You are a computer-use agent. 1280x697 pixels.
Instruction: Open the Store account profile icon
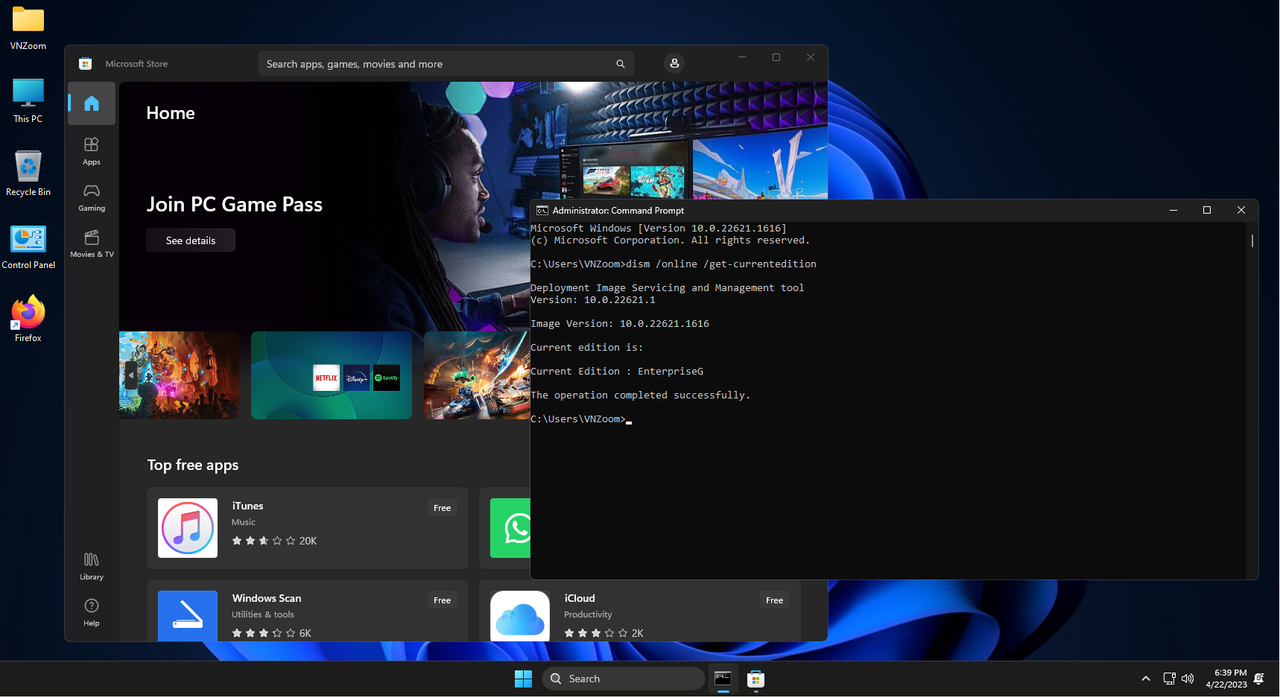click(x=675, y=63)
